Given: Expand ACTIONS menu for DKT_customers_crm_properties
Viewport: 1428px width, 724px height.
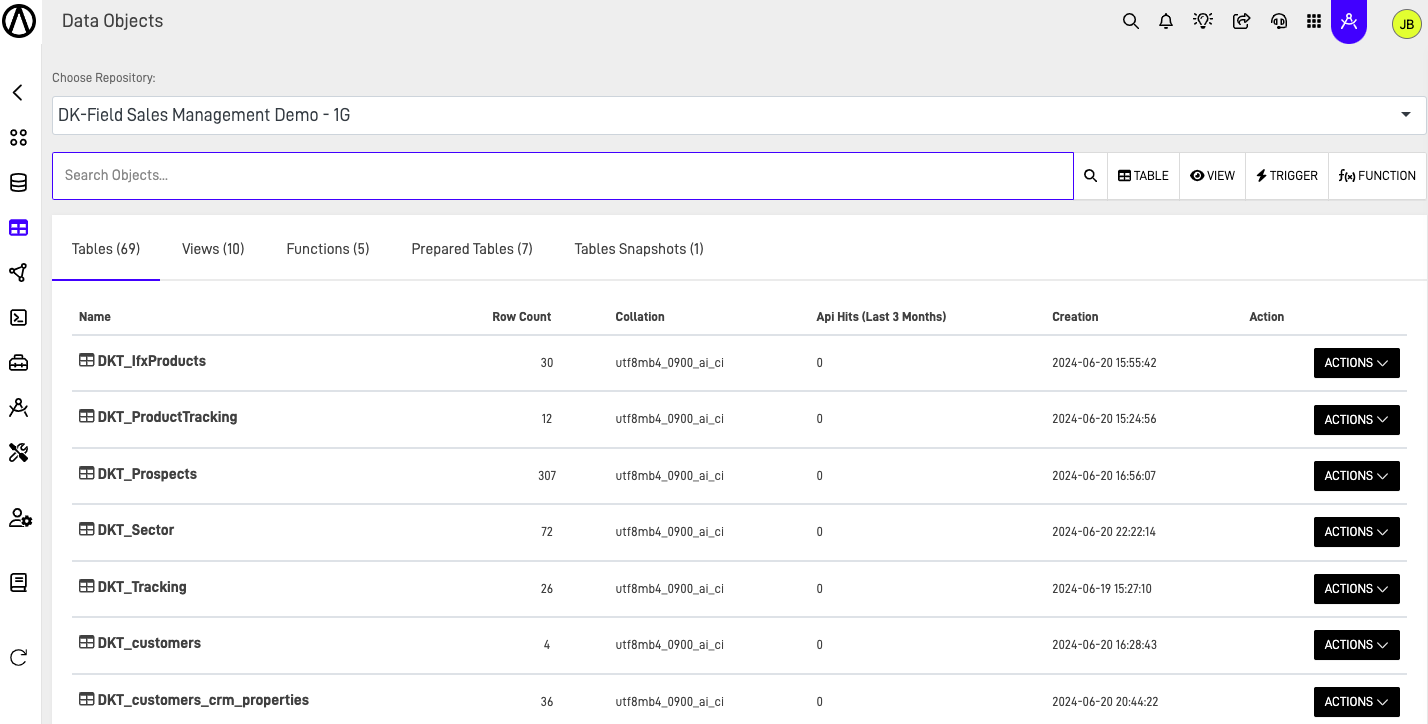Looking at the screenshot, I should coord(1356,702).
